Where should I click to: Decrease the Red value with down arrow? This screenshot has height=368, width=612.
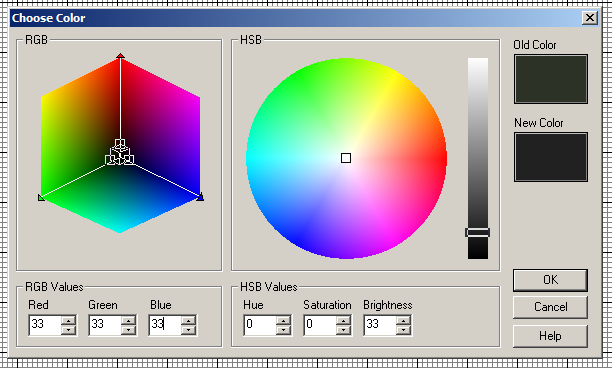coord(69,330)
